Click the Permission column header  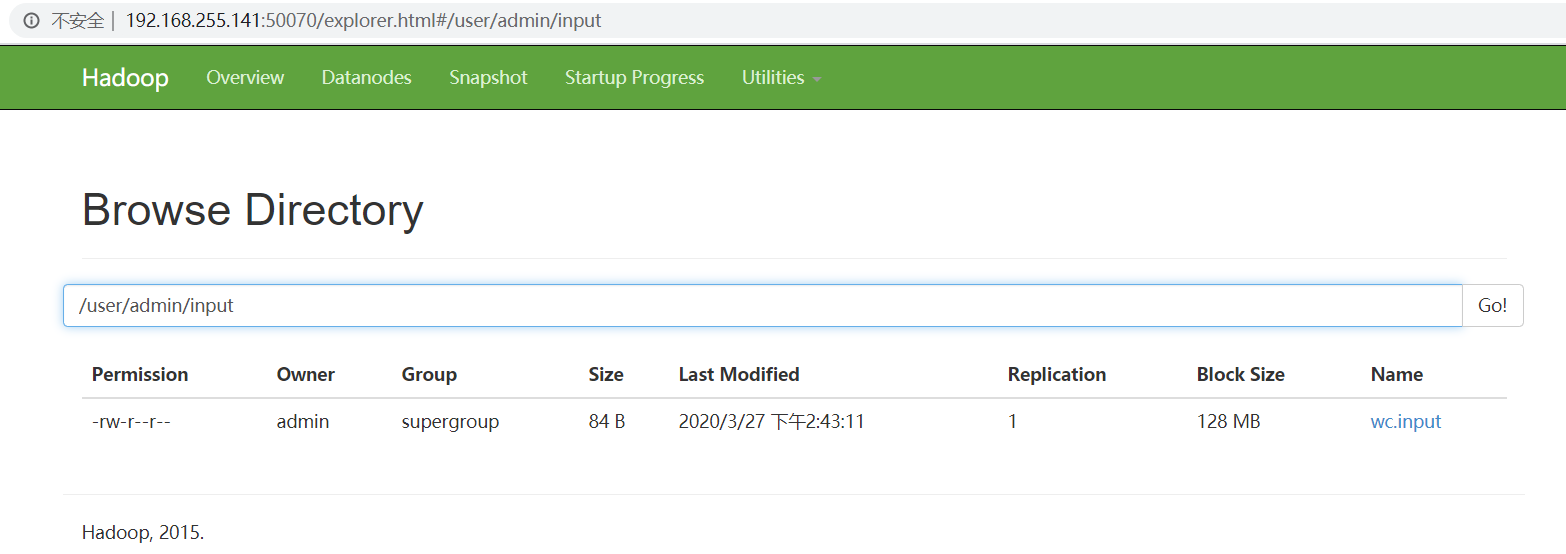tap(140, 375)
